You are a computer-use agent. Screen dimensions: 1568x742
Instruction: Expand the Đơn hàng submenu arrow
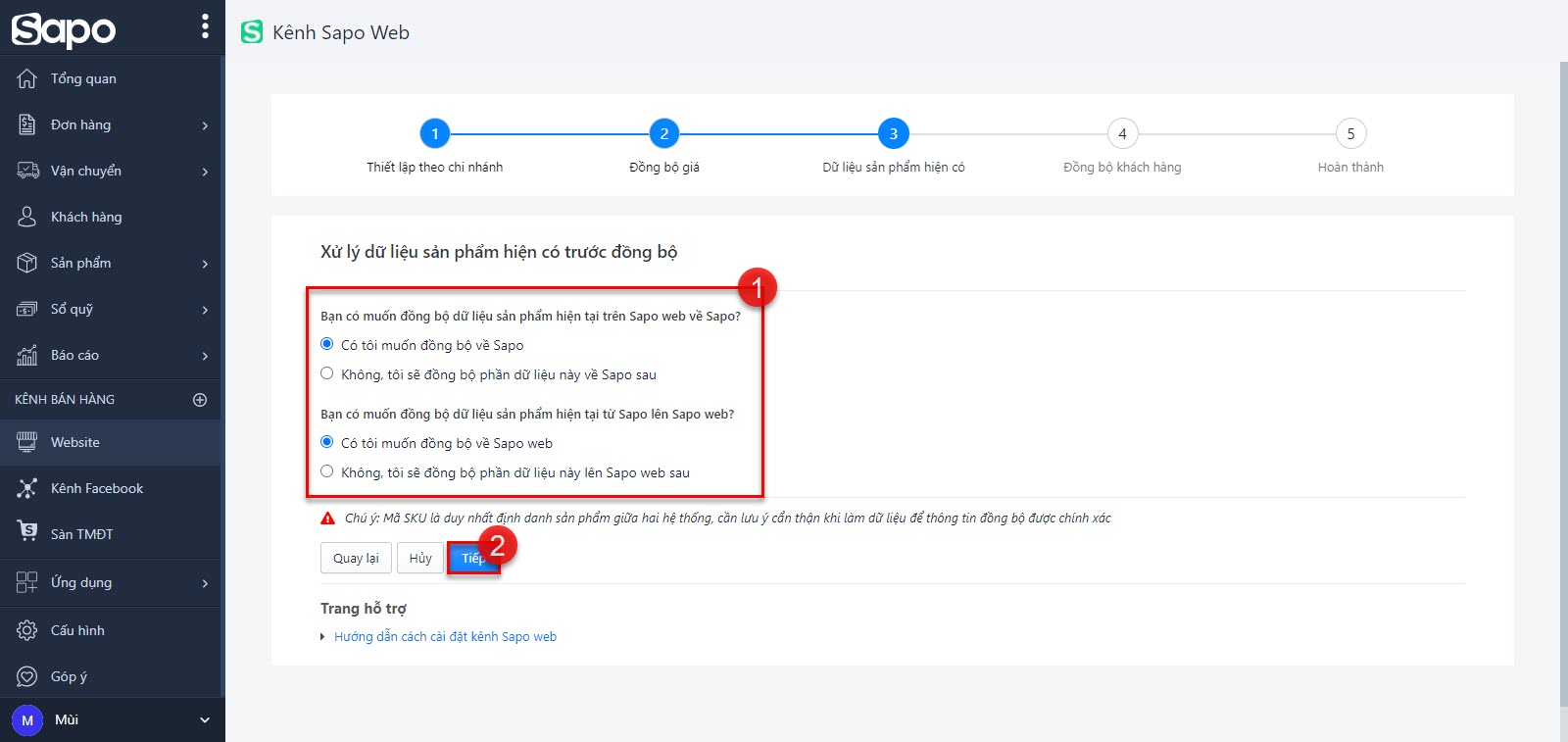205,125
